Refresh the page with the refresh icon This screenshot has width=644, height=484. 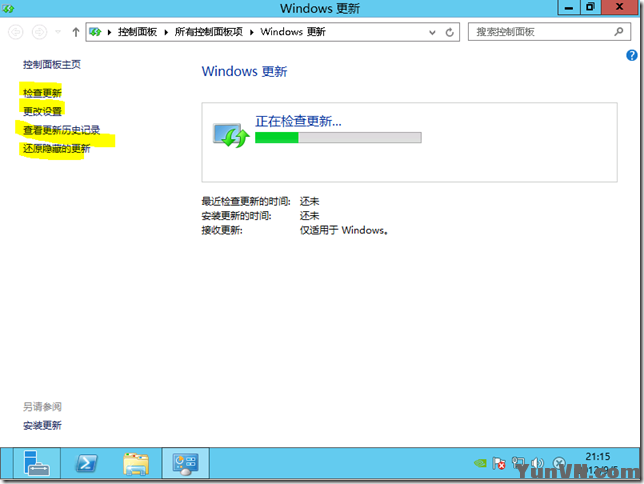click(450, 32)
